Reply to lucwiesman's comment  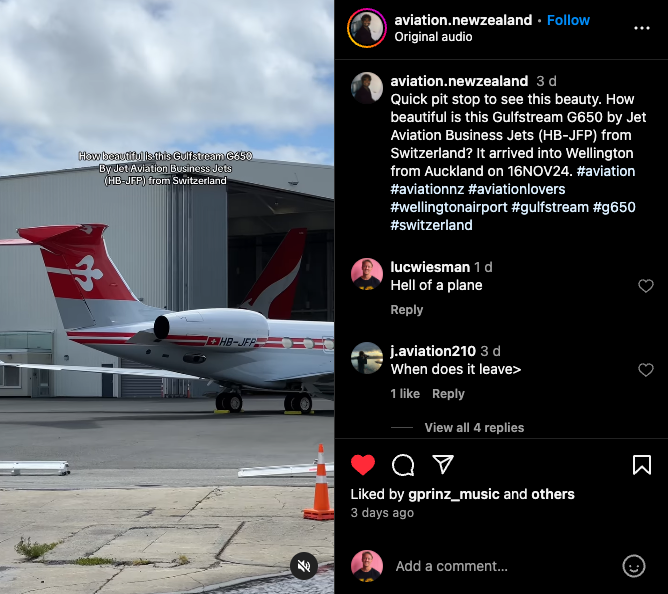(407, 310)
